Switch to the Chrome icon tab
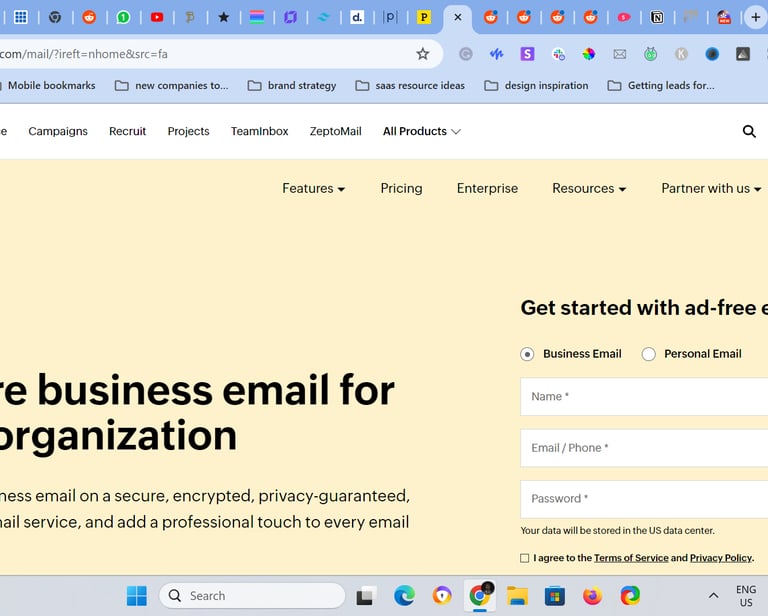 tap(55, 18)
